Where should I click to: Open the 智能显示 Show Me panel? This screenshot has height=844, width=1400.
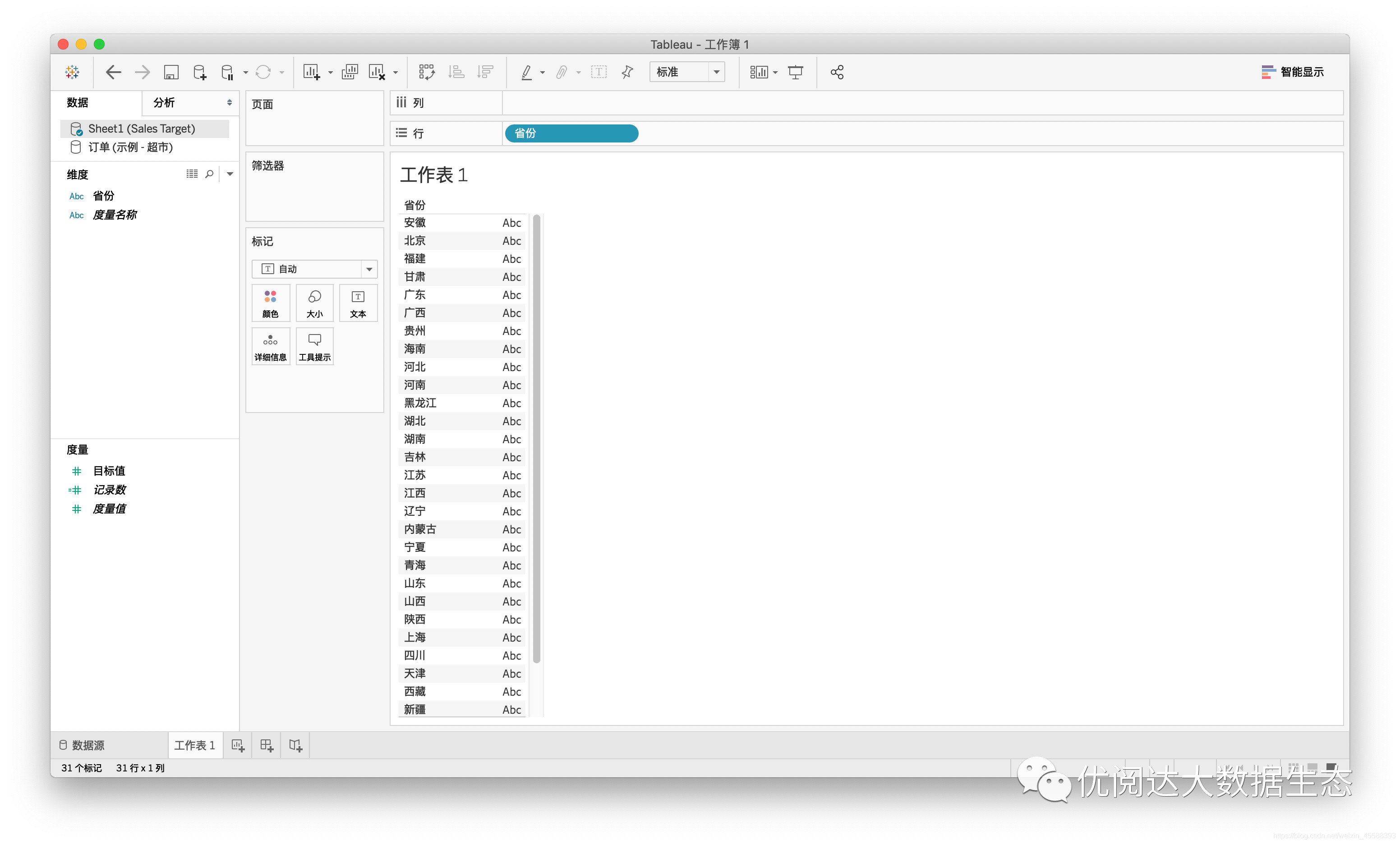tap(1293, 72)
